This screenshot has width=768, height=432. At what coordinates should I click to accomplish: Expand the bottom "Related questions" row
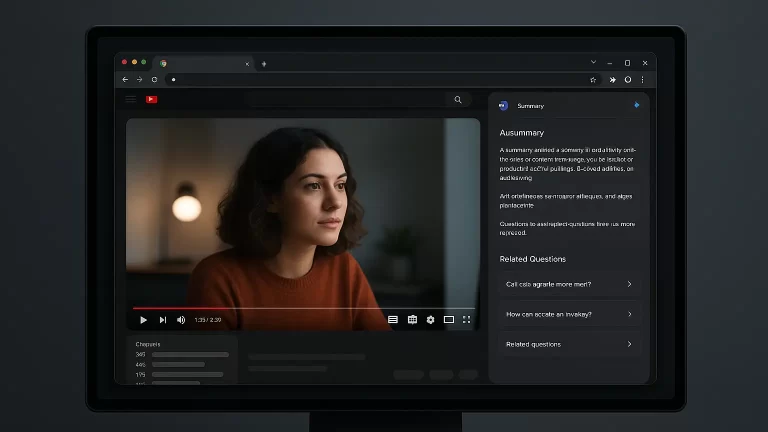coord(568,344)
